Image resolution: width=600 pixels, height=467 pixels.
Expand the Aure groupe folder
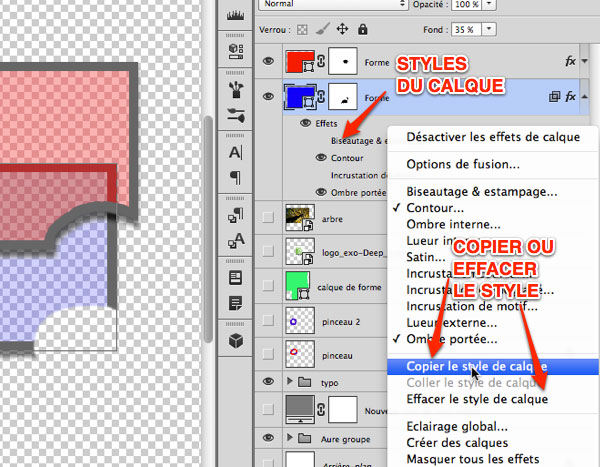[290, 437]
